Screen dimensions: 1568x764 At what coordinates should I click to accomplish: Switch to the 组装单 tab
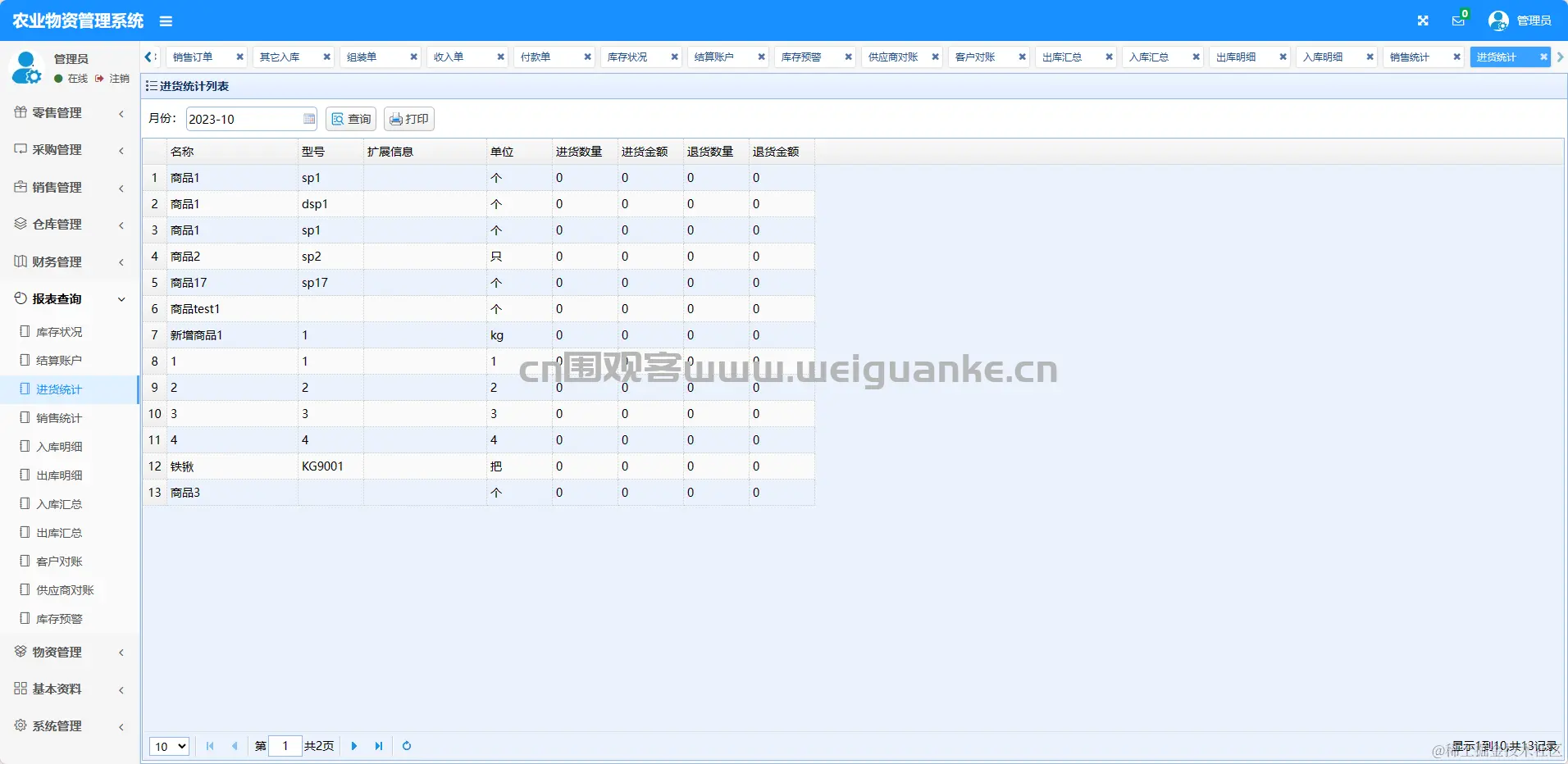[x=362, y=57]
